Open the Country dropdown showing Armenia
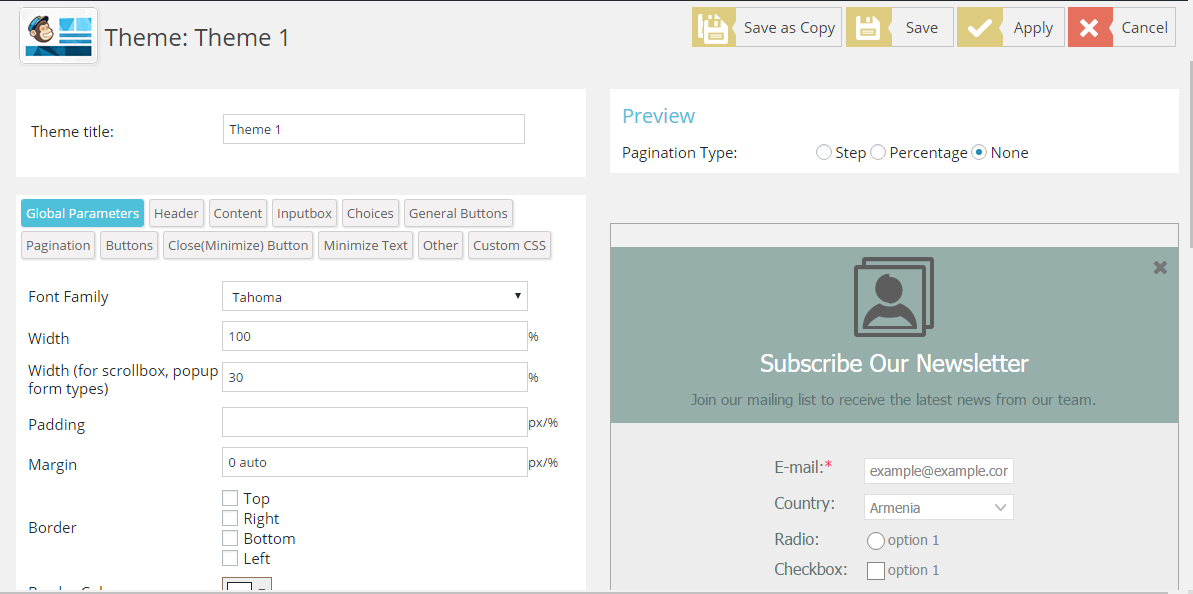This screenshot has width=1193, height=594. tap(938, 507)
